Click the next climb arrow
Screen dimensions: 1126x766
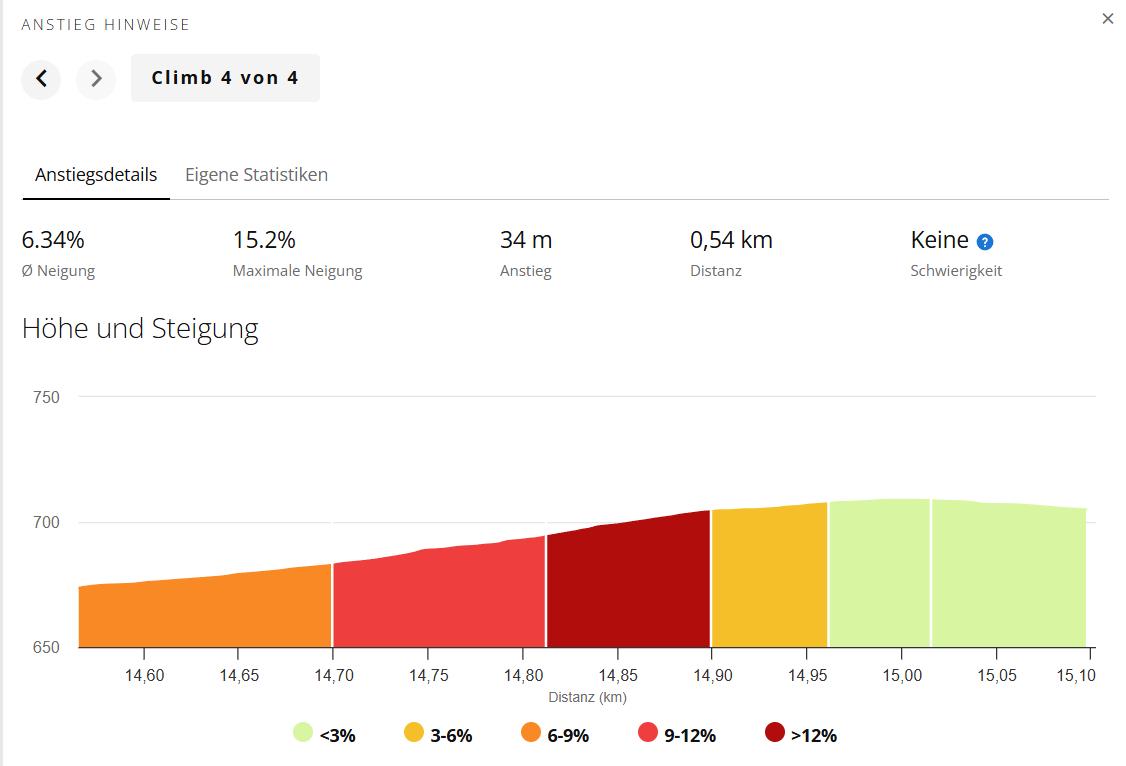tap(96, 78)
